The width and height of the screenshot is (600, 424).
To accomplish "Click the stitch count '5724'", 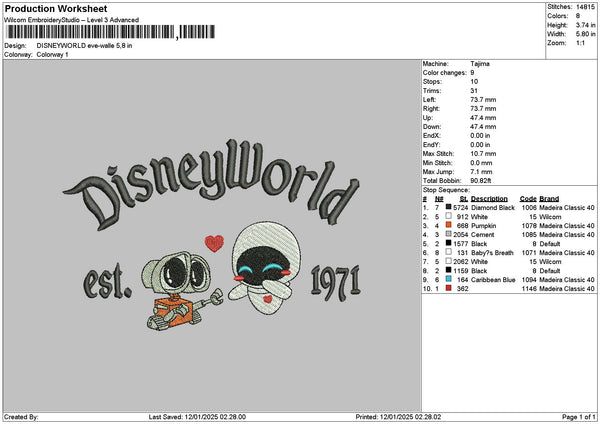I will tap(461, 207).
